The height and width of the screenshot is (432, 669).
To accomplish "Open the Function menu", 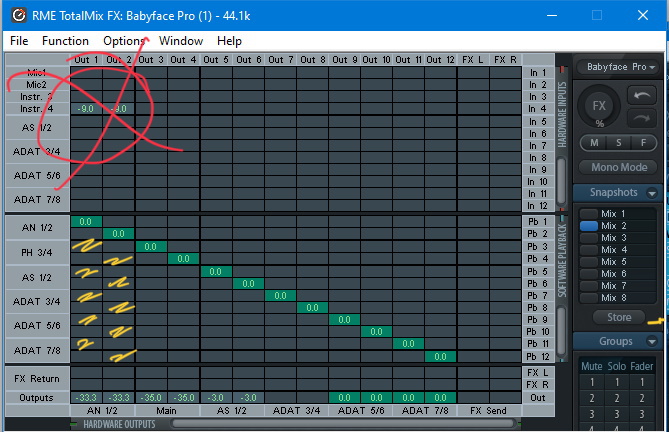I will (x=65, y=41).
